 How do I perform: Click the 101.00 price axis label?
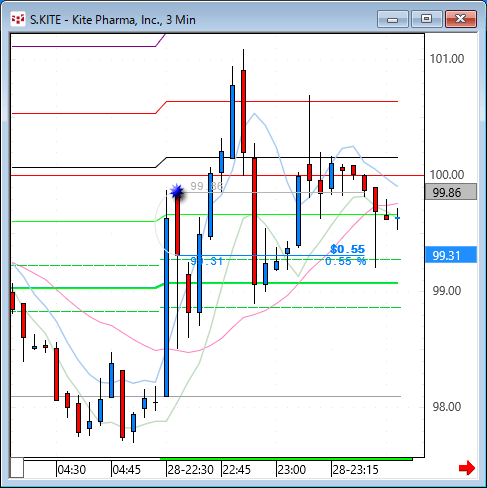pos(447,59)
